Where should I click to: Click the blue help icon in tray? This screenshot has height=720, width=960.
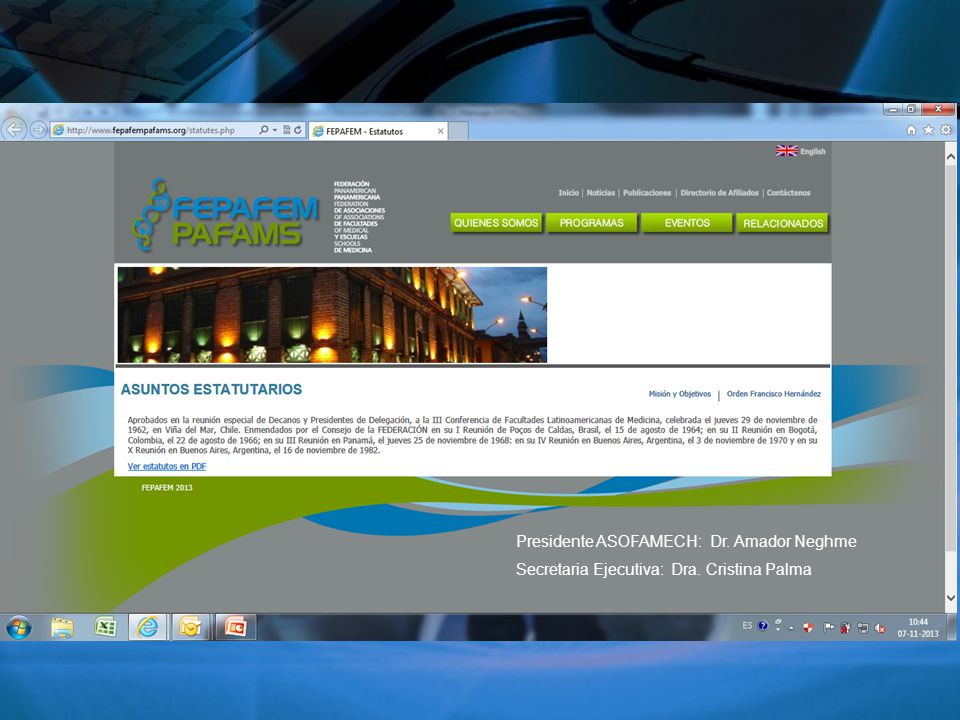[763, 626]
